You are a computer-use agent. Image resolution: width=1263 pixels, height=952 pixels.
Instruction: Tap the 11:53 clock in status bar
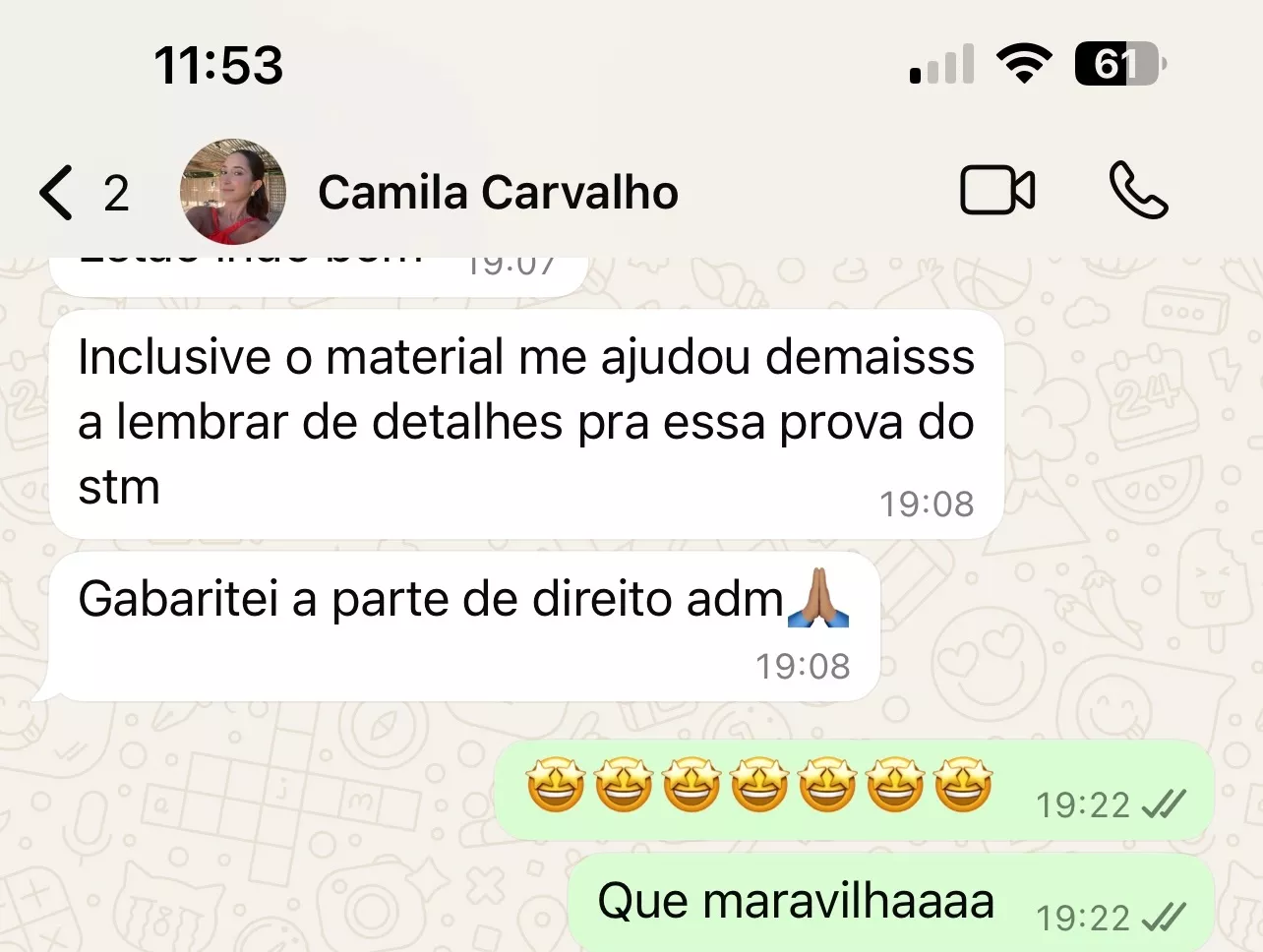coord(218,66)
